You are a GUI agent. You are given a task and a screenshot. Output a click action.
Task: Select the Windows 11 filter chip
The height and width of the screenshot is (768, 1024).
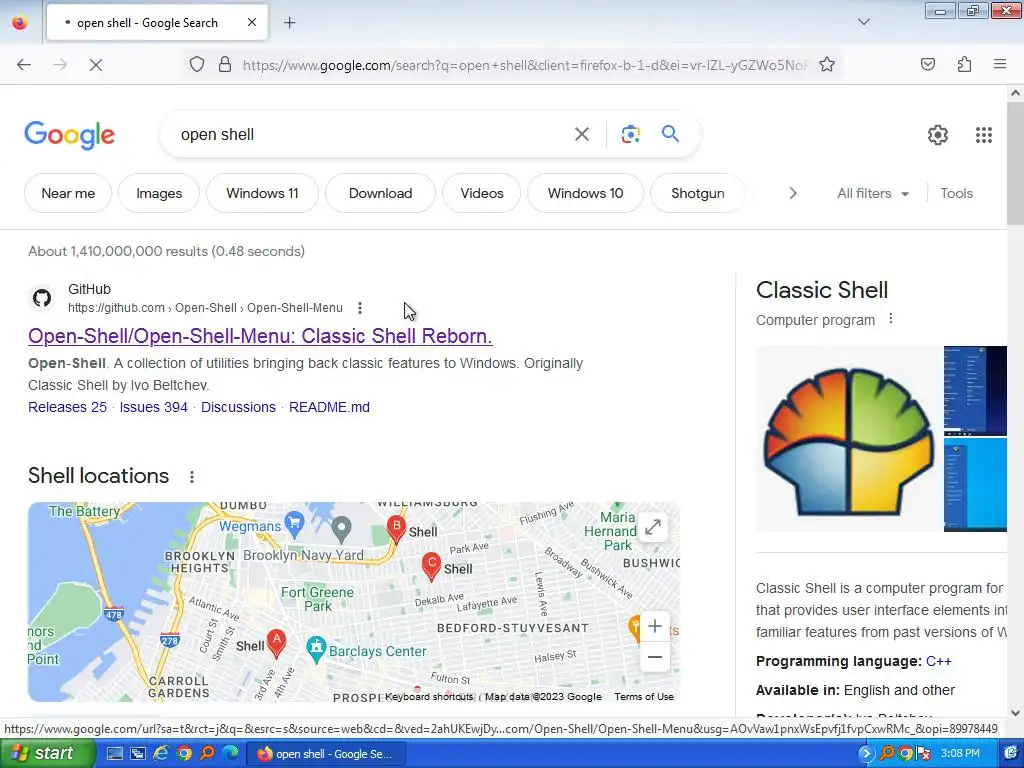262,193
